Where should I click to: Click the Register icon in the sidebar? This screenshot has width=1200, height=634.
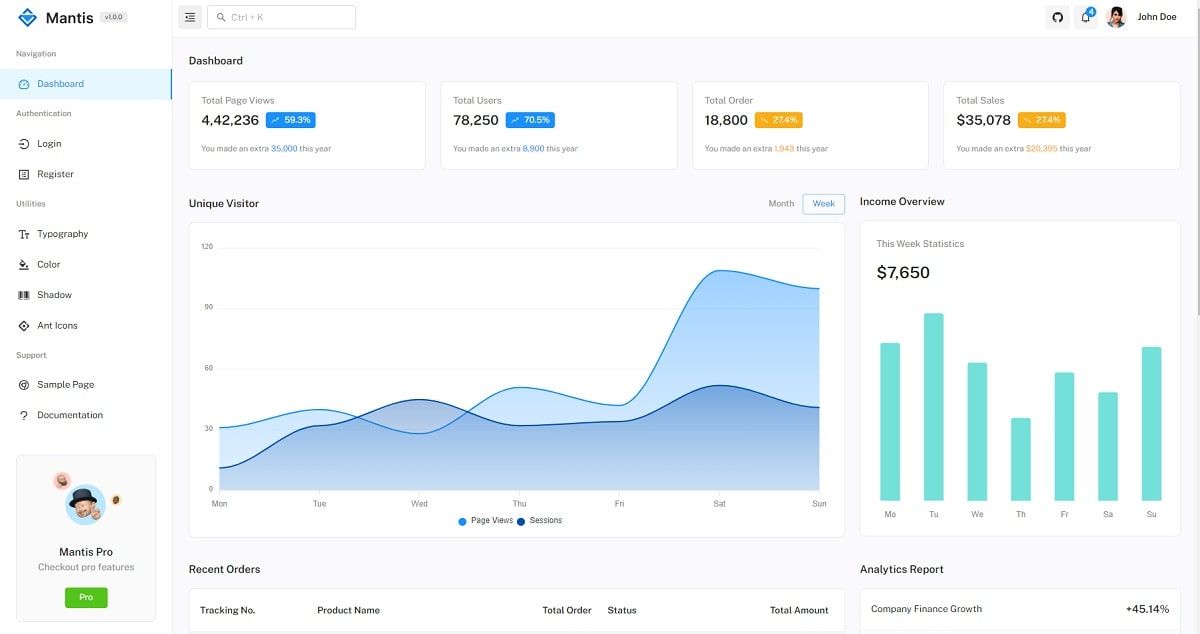(x=24, y=173)
